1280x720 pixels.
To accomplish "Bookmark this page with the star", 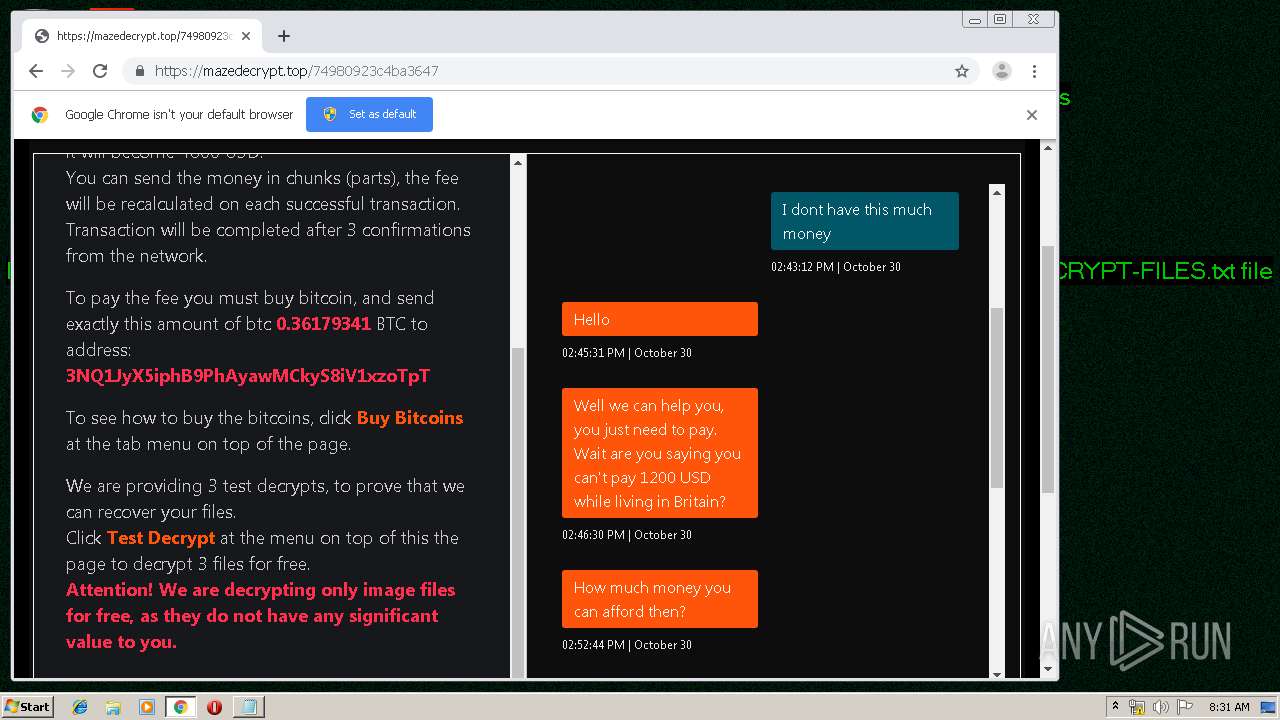I will click(962, 71).
